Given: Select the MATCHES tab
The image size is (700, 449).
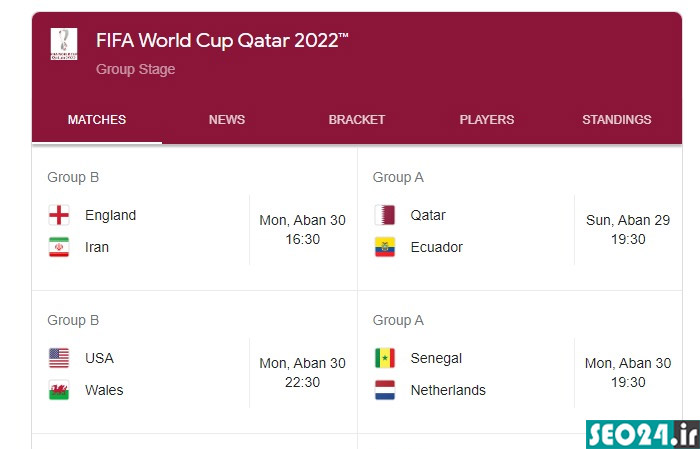Looking at the screenshot, I should point(97,120).
